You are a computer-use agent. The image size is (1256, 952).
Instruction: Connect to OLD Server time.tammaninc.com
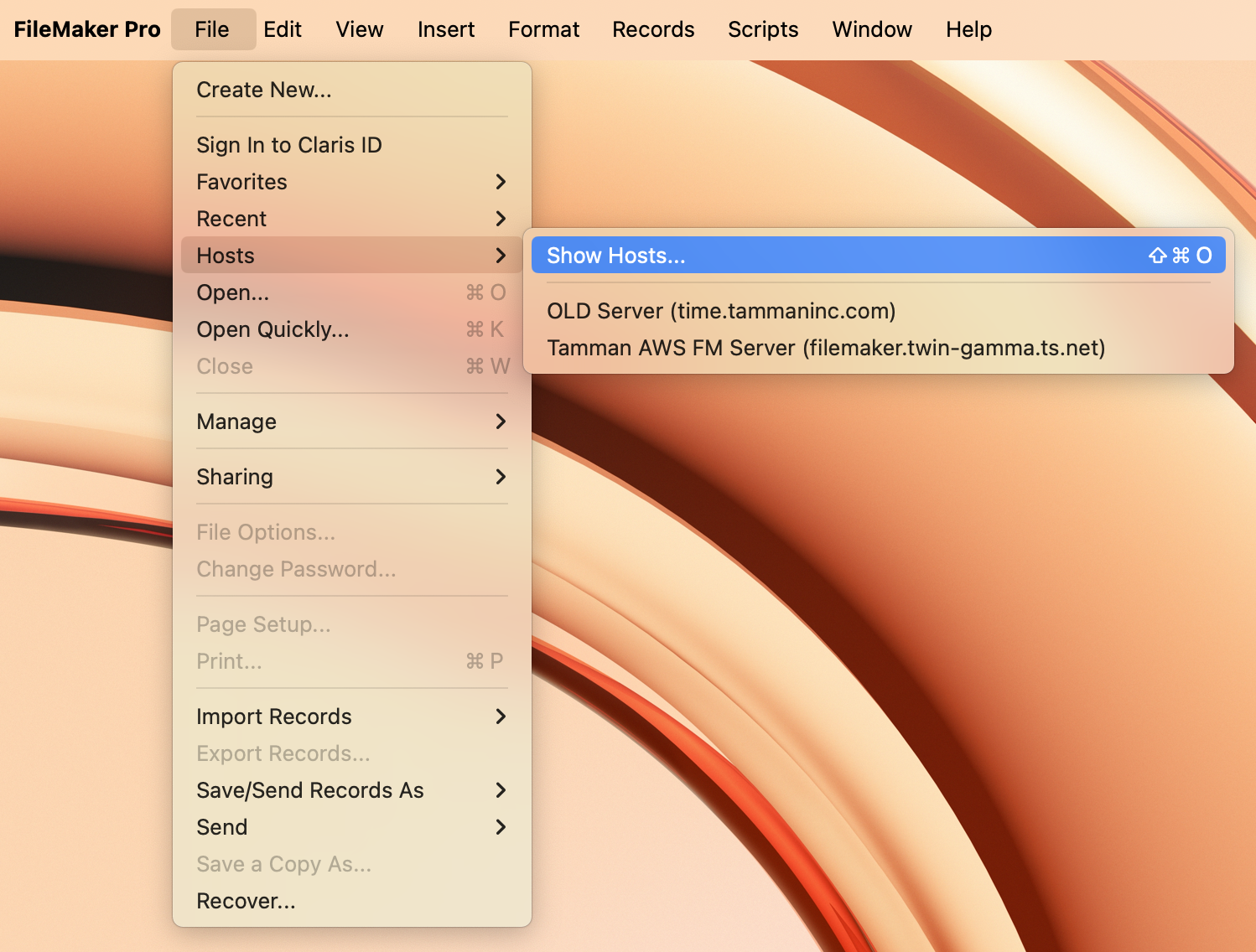(x=879, y=311)
